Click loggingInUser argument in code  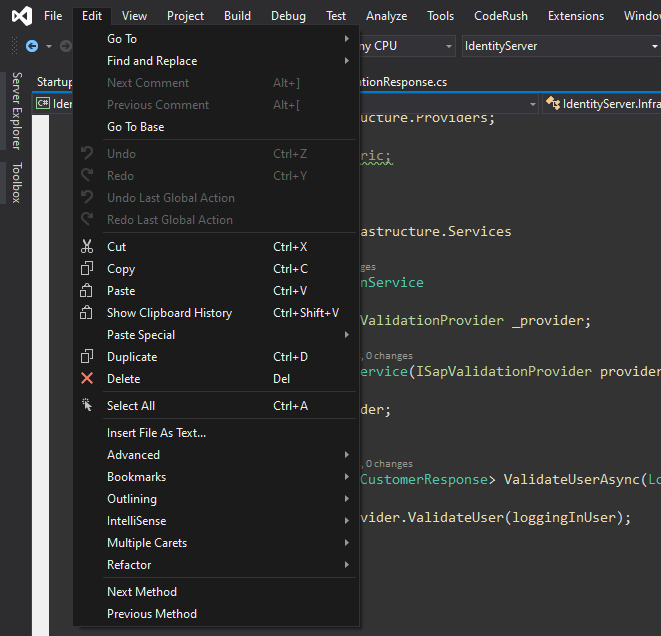564,518
